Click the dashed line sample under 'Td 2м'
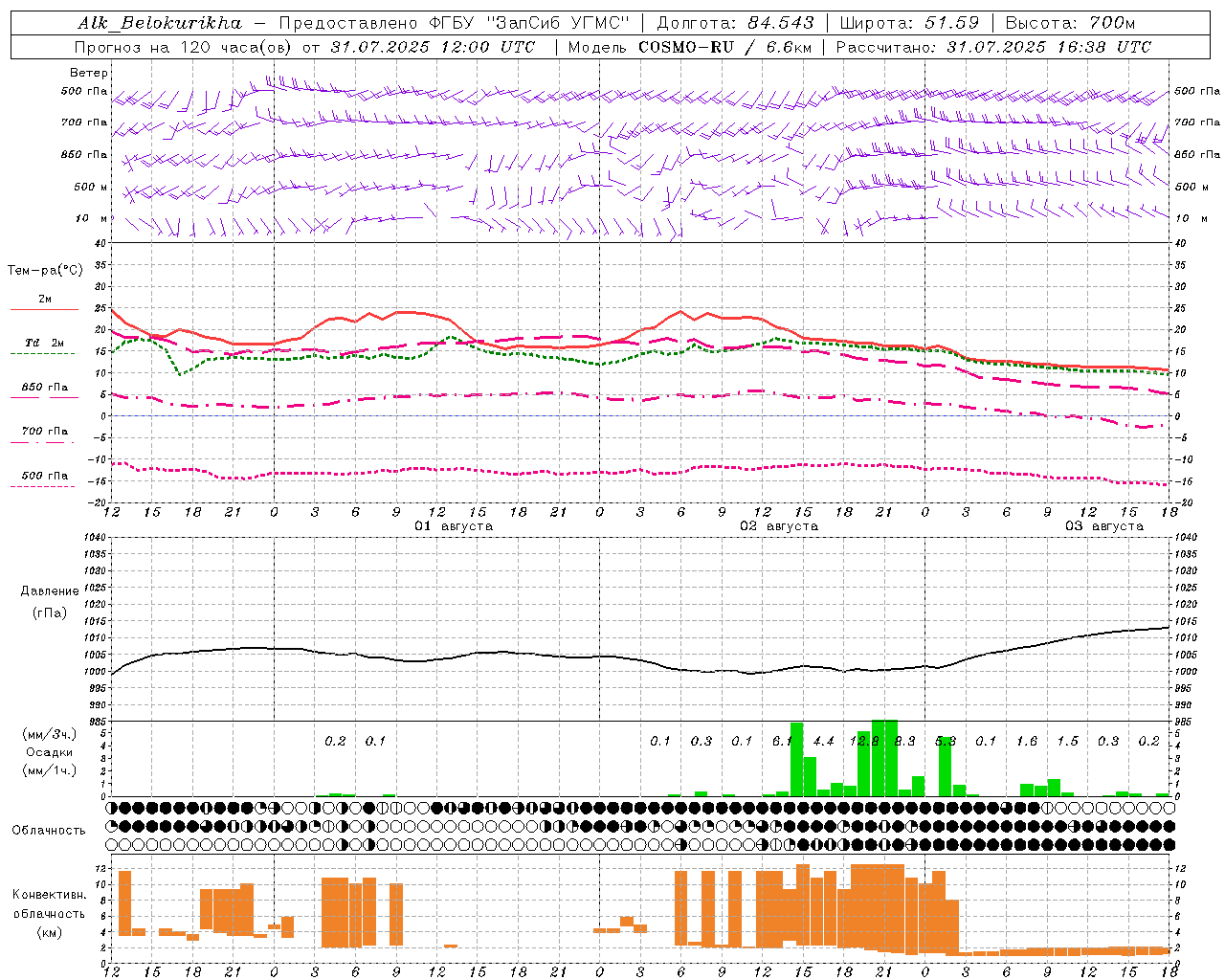This screenshot has height=980, width=1225. tap(42, 353)
